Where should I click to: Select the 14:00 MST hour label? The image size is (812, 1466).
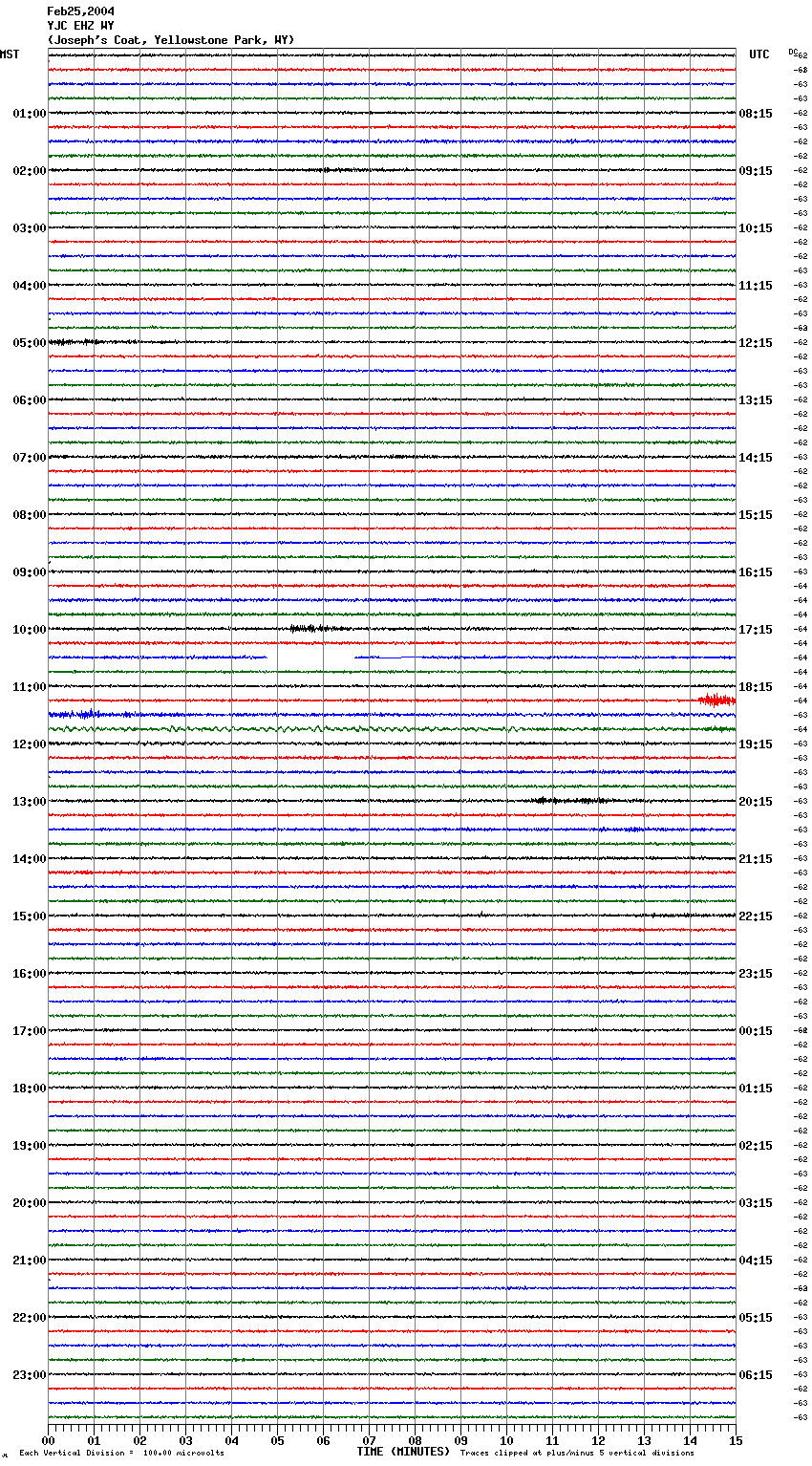30,859
